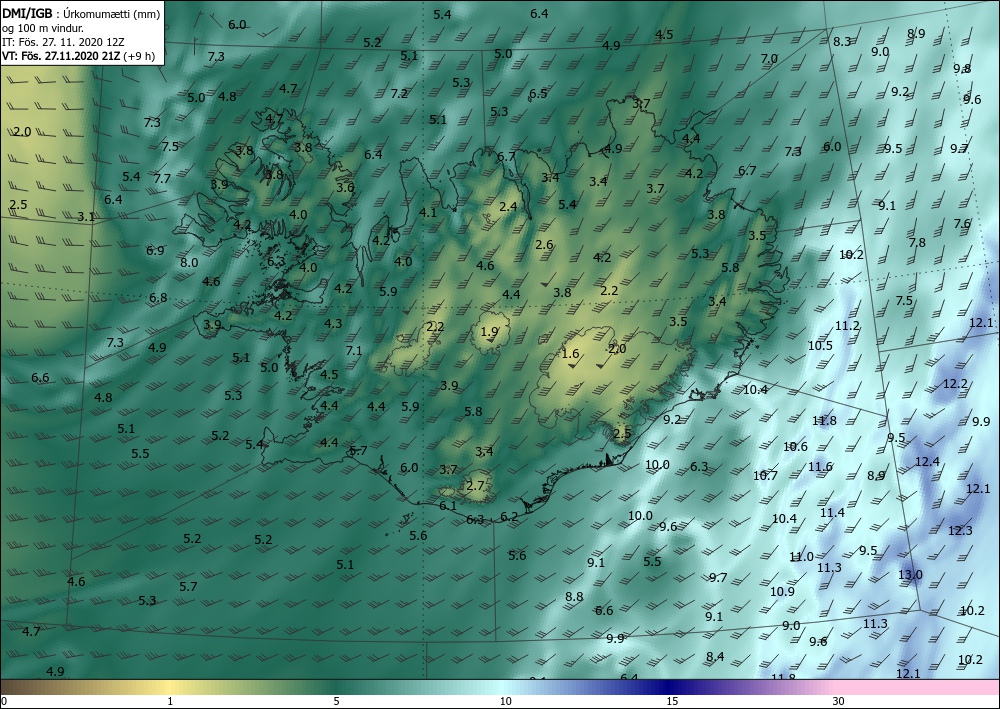Click the '6.5' value on the map
This screenshot has width=1000, height=709.
[538, 93]
